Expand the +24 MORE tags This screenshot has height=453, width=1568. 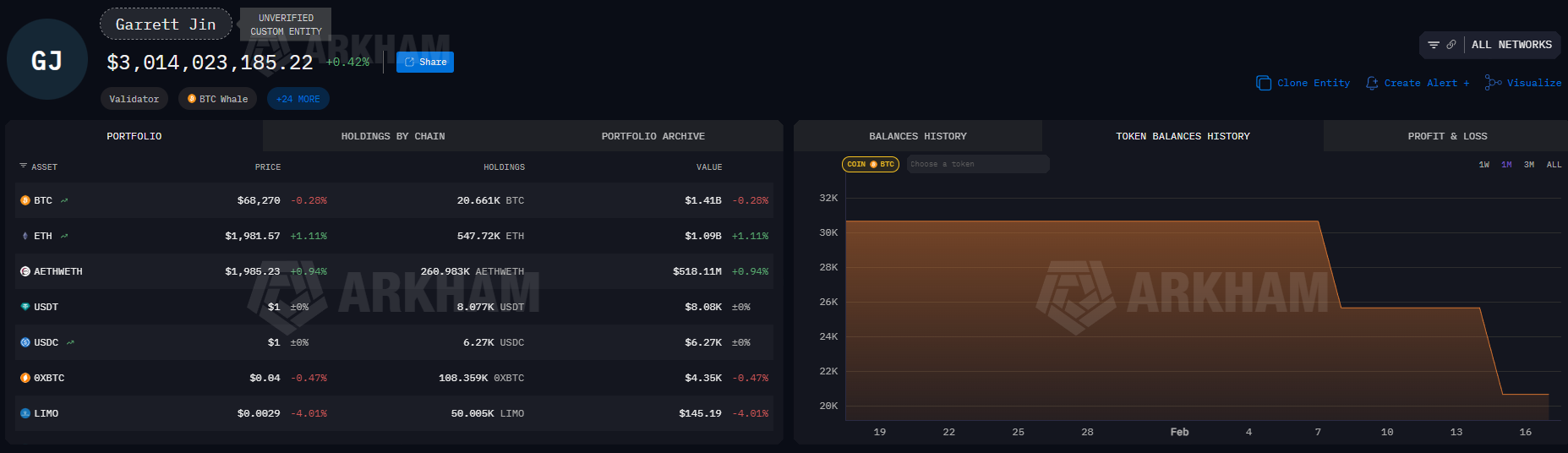point(298,99)
